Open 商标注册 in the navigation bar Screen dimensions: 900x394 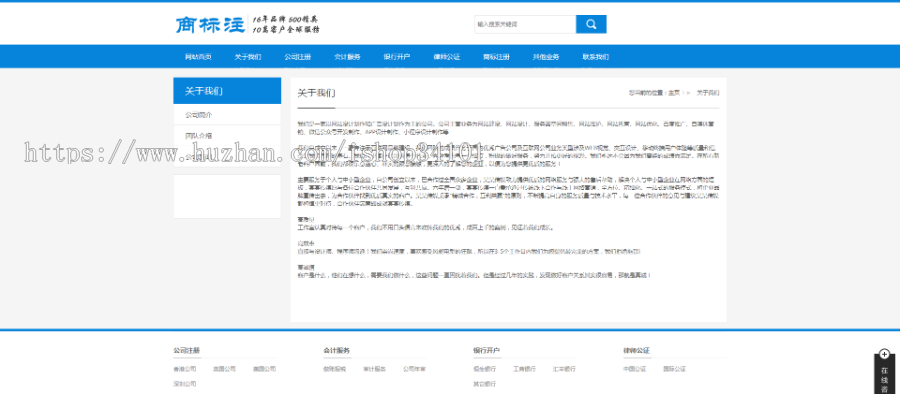496,57
